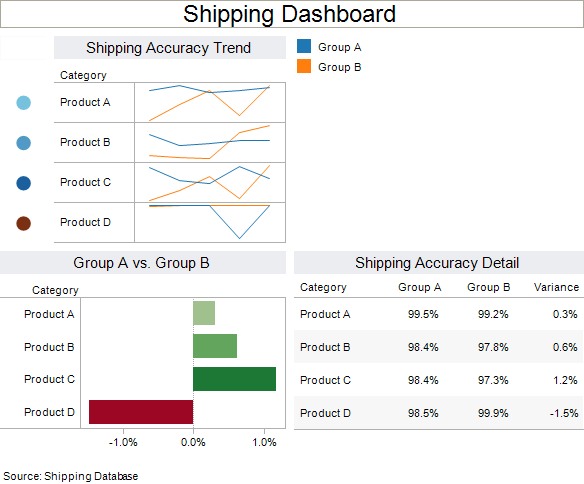Screen dimensions: 584x484
Task: Click the Group A vs. Group B title
Action: 141,263
